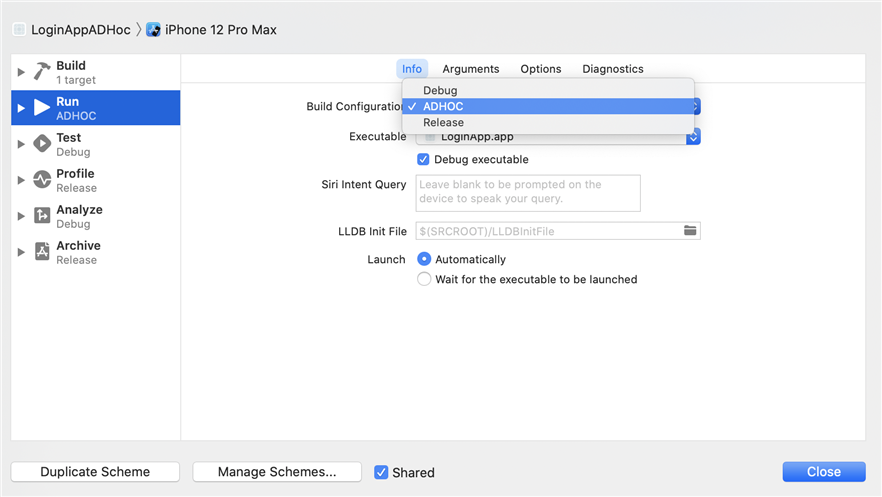Click the Manage Schemes... button

(x=277, y=472)
